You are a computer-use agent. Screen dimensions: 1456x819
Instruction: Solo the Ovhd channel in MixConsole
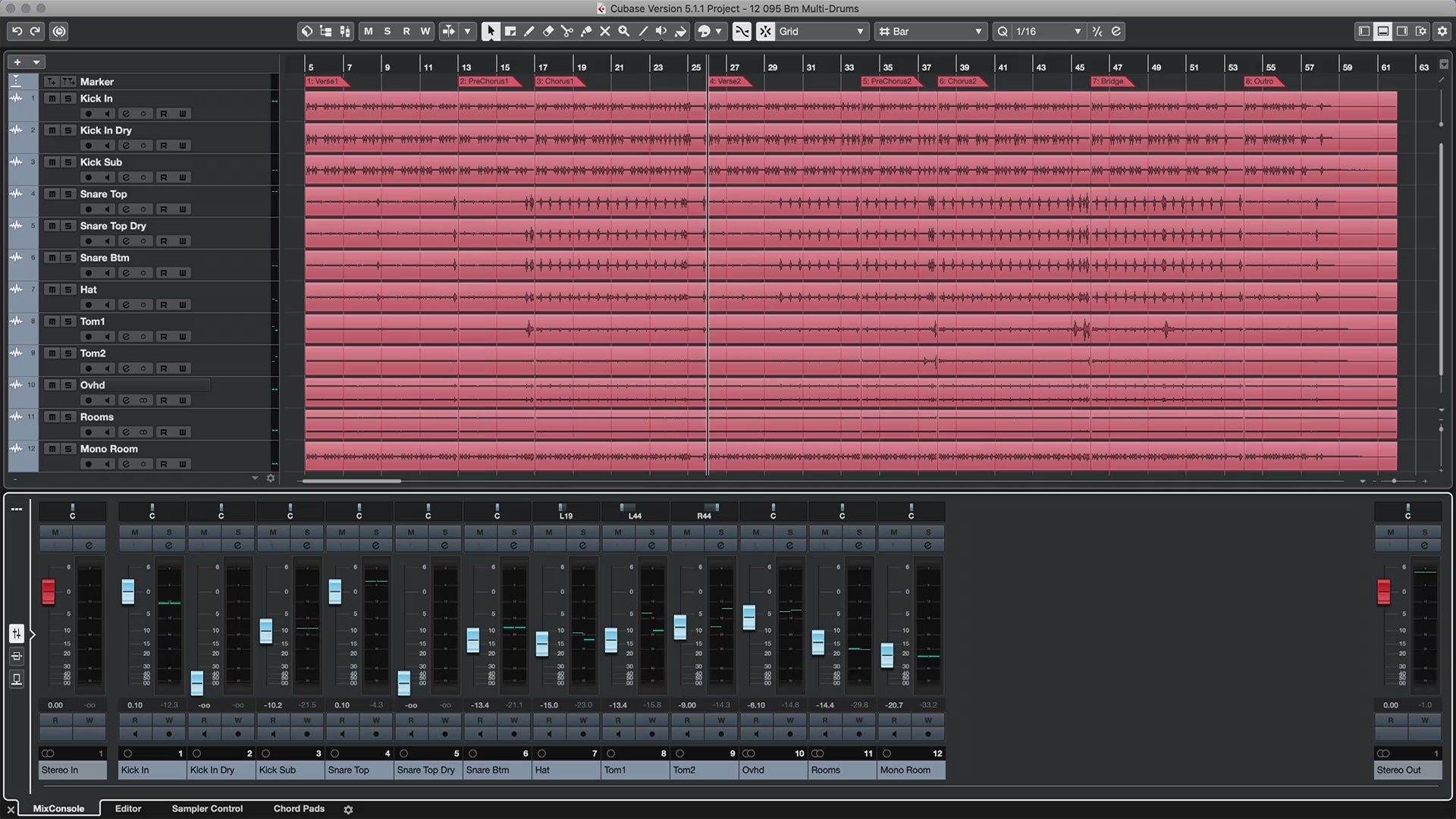coord(790,532)
